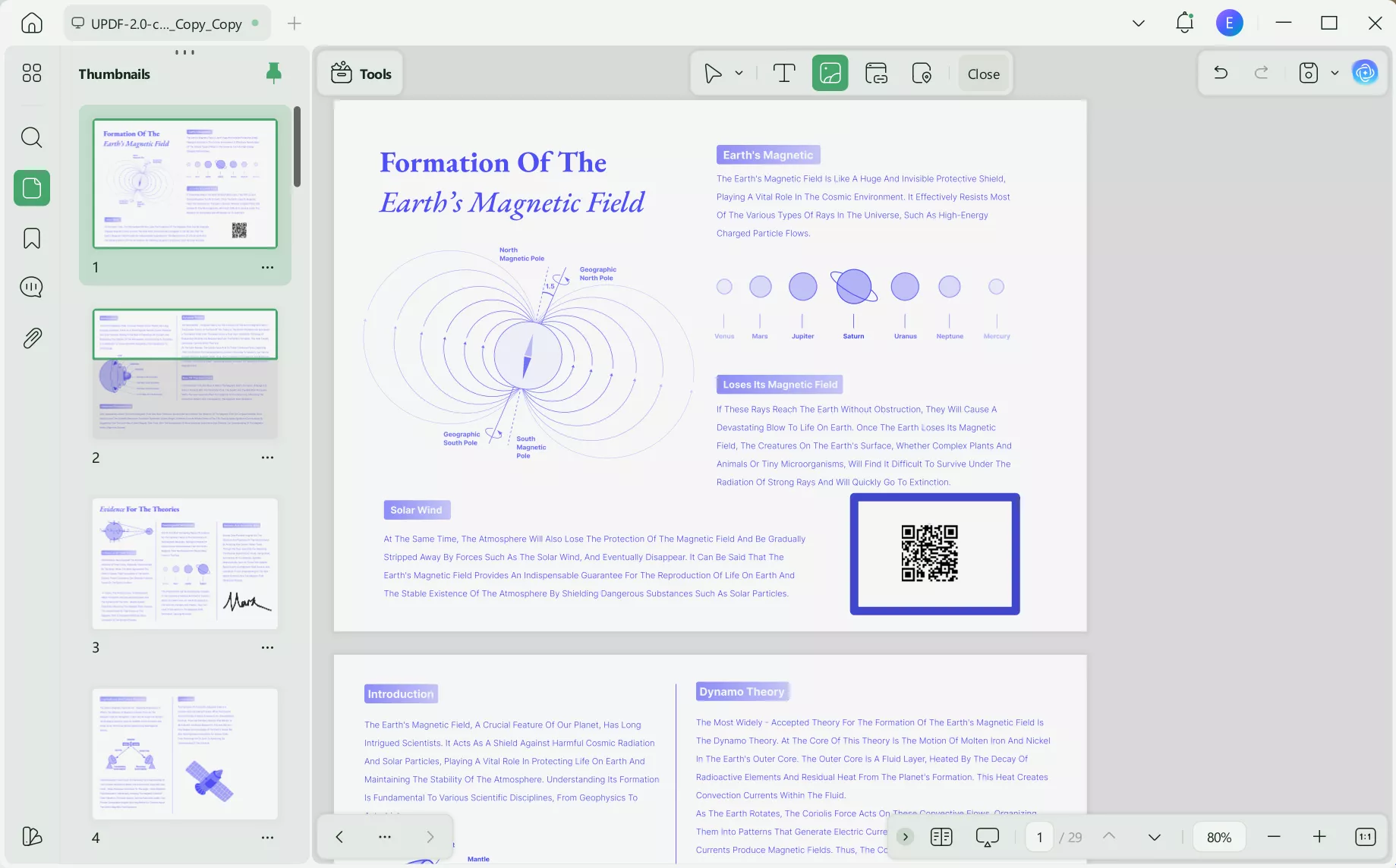Open the Attachments paperclip panel

(x=31, y=338)
